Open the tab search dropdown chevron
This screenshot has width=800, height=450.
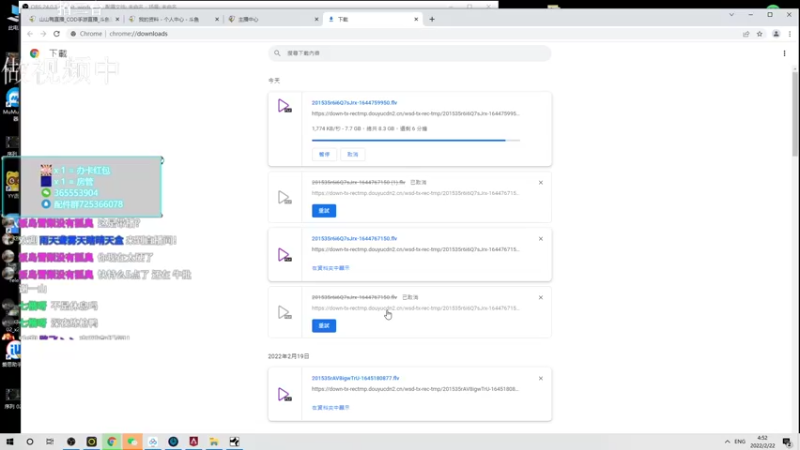tap(732, 15)
